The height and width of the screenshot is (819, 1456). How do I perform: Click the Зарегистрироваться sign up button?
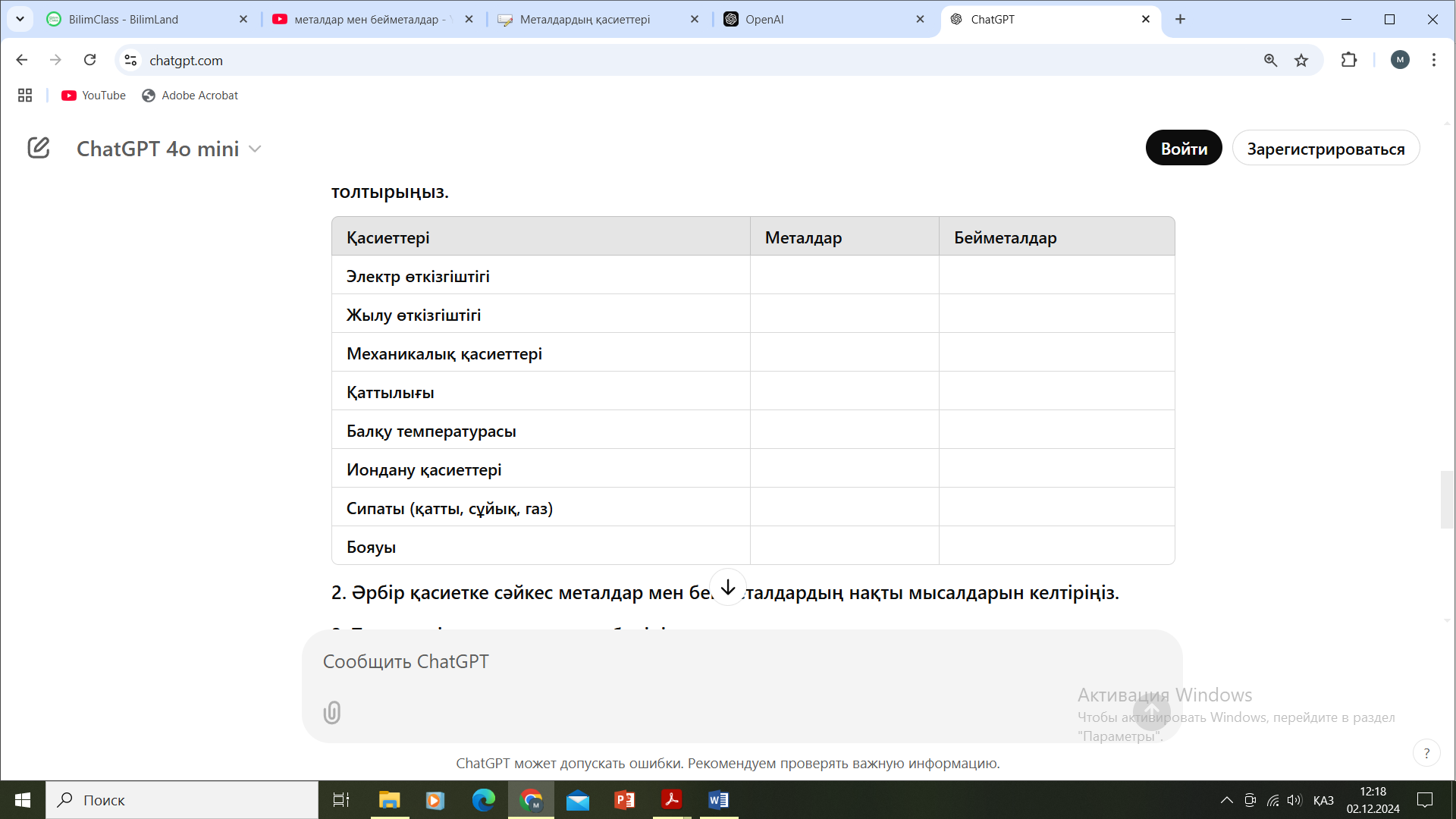pos(1325,149)
